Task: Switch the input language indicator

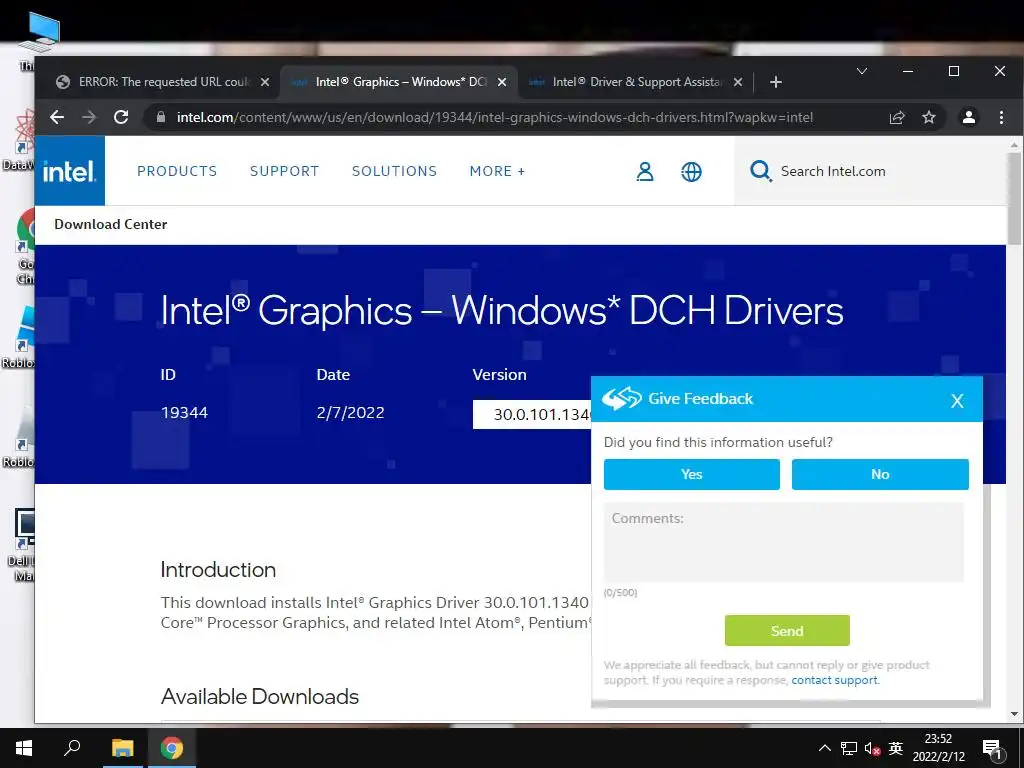Action: 895,748
